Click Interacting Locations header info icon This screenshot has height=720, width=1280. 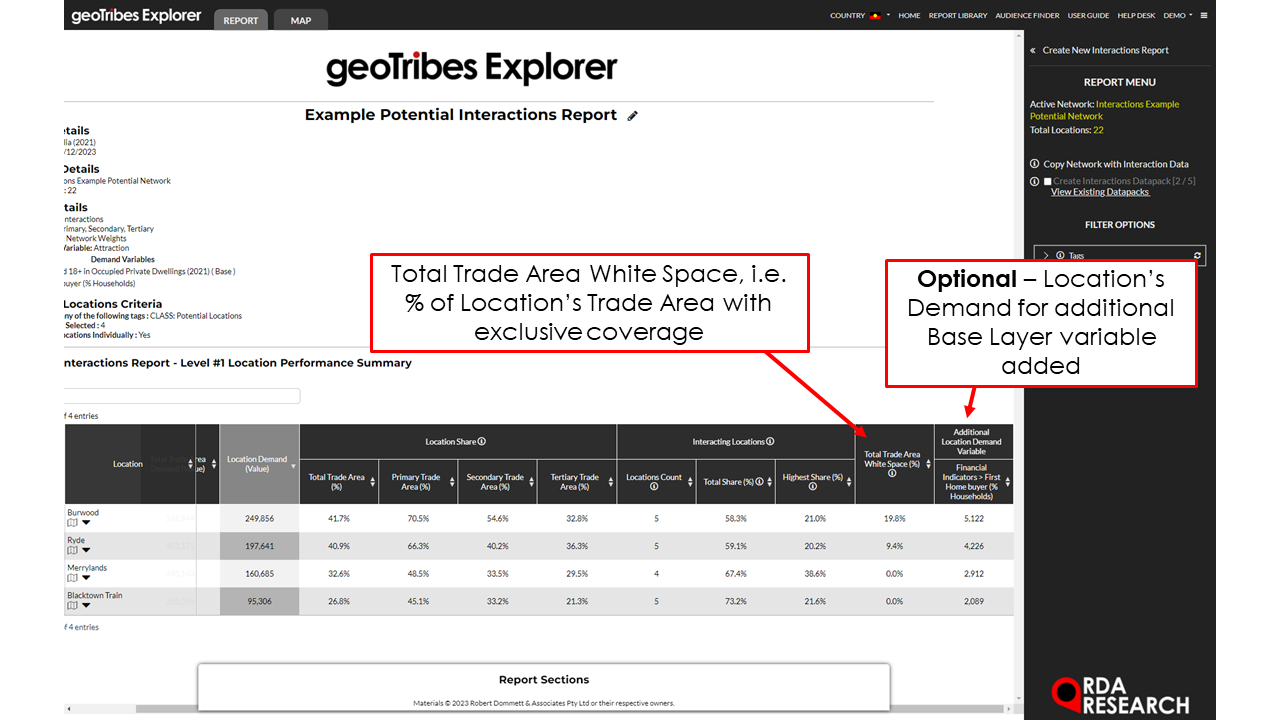pos(770,442)
